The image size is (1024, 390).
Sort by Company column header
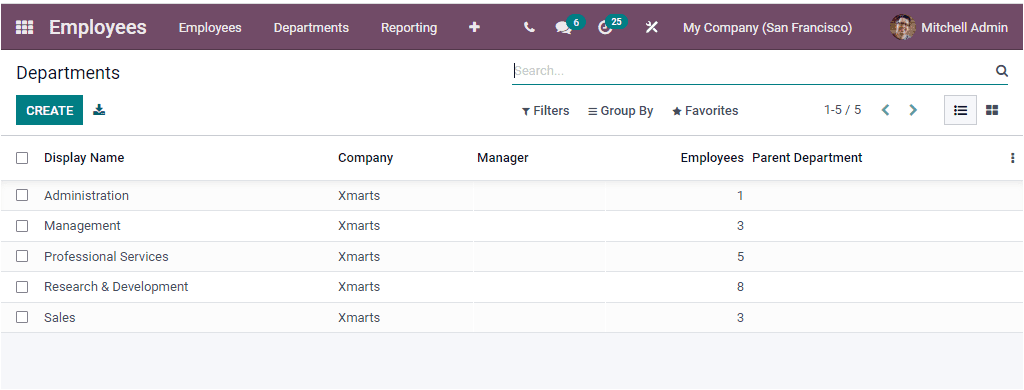(x=366, y=157)
